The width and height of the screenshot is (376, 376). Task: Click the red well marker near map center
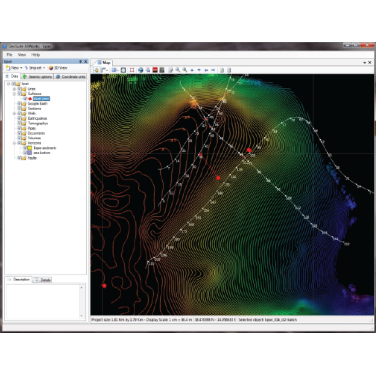coord(218,178)
